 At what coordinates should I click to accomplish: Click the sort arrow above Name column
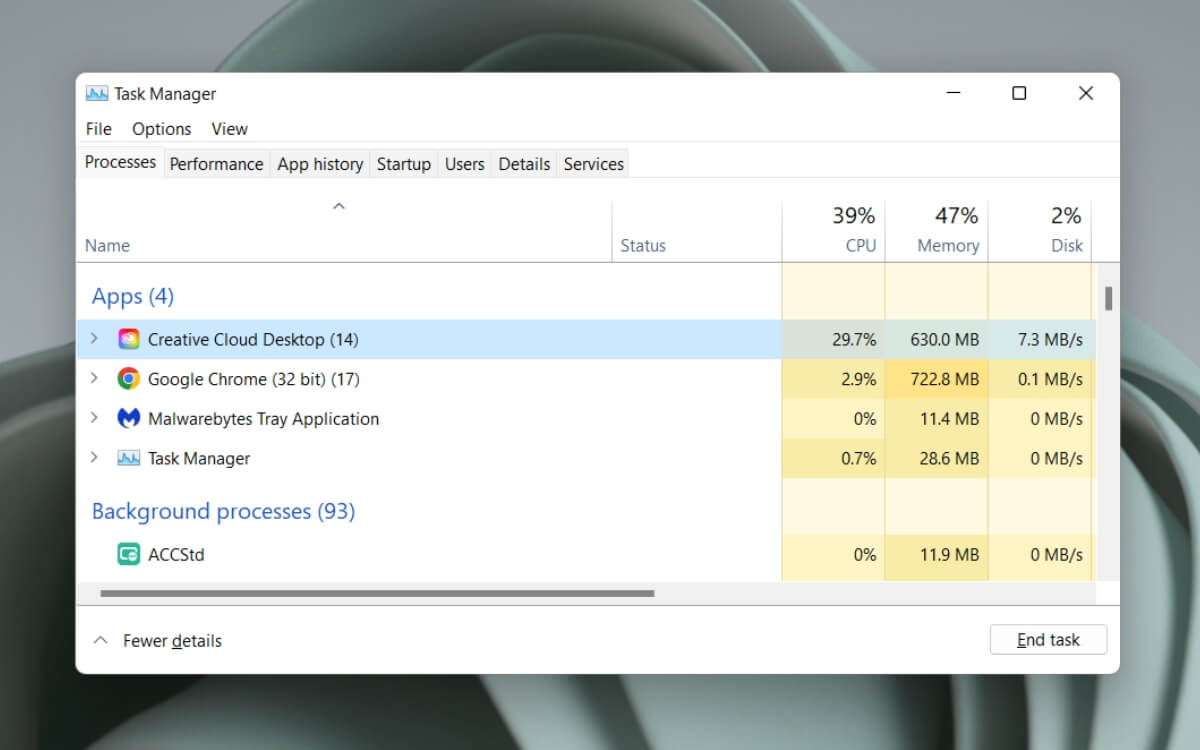pos(339,206)
